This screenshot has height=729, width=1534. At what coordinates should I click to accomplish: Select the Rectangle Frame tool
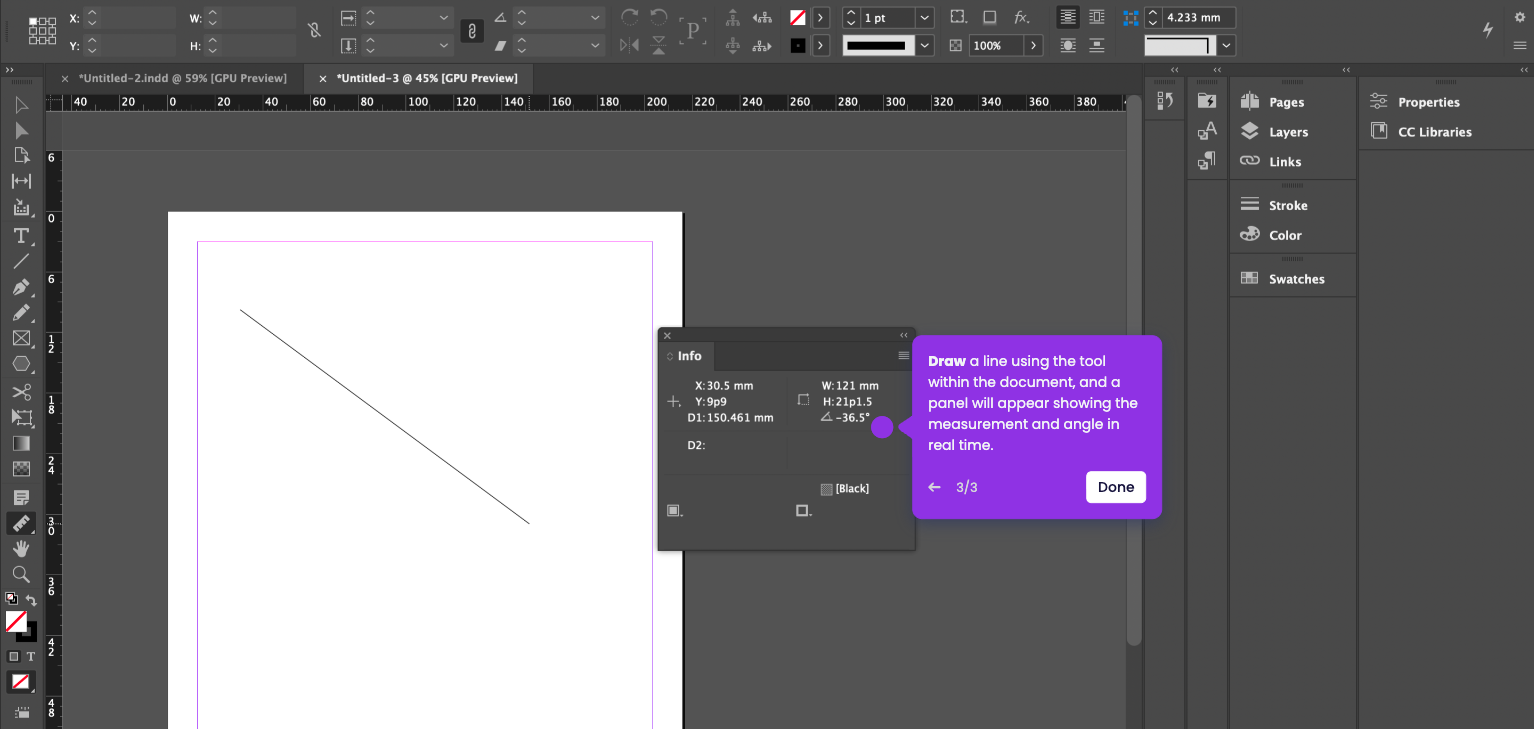click(21, 339)
